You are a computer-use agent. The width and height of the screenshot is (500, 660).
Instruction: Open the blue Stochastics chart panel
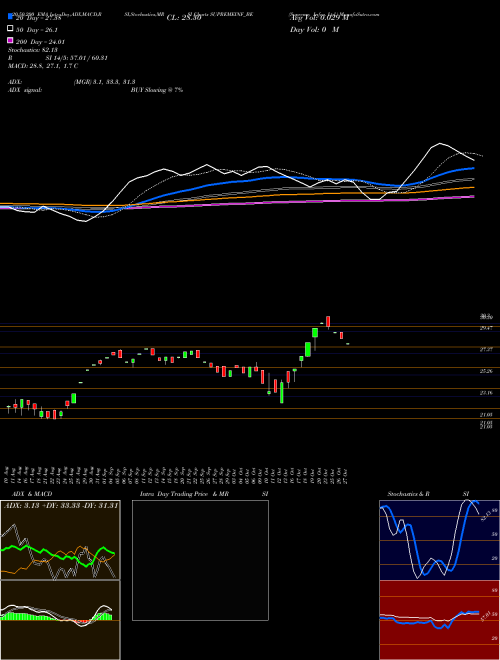[x=439, y=540]
